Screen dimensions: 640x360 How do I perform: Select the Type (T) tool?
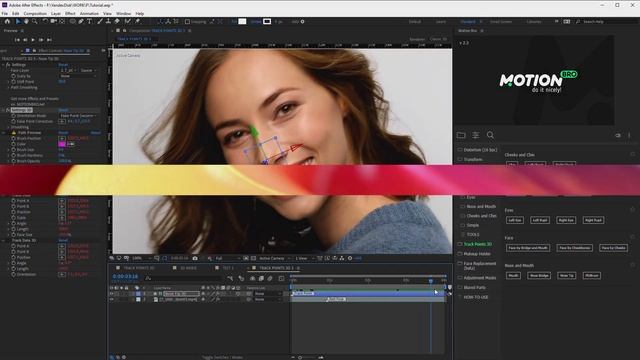click(89, 21)
